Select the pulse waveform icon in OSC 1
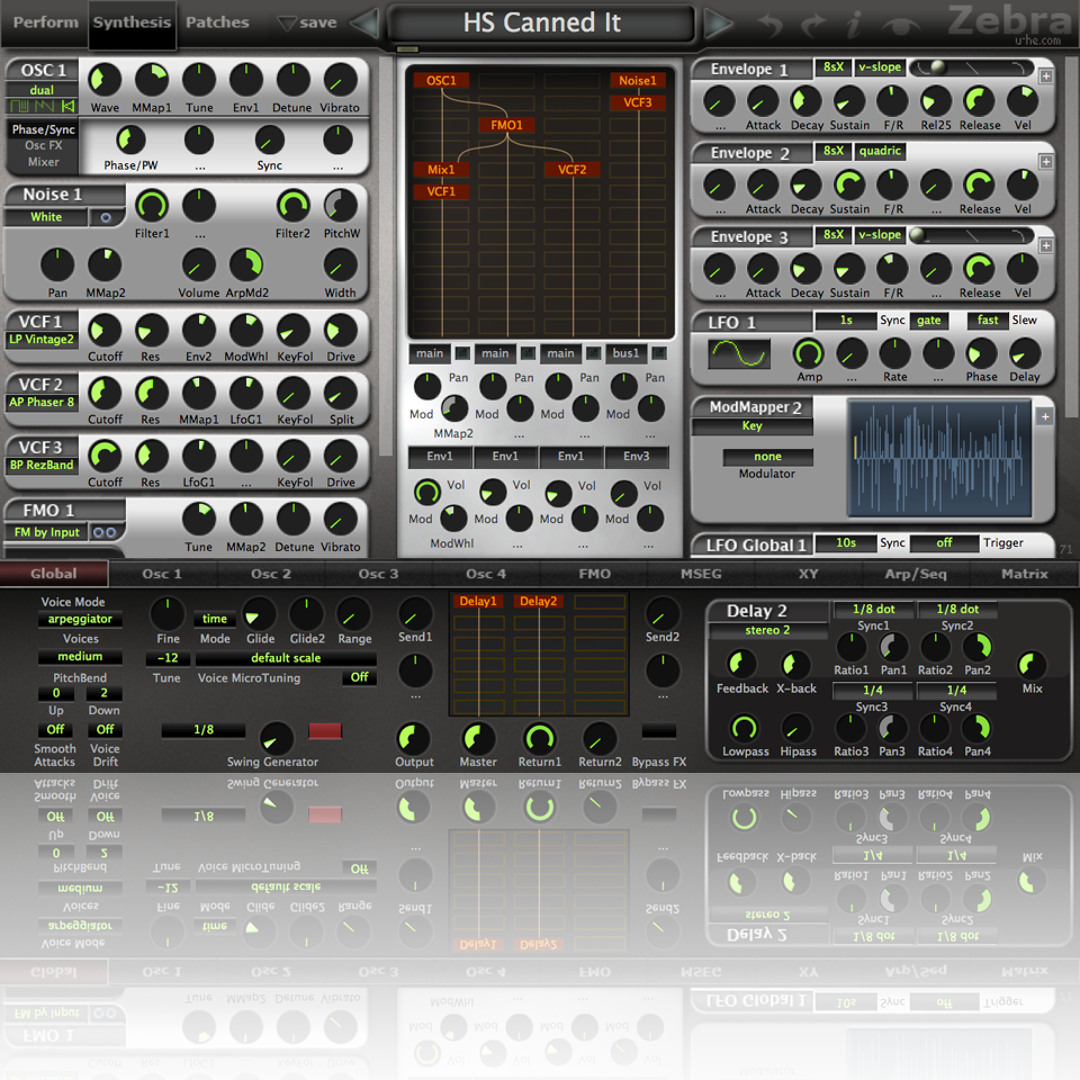 coord(19,106)
